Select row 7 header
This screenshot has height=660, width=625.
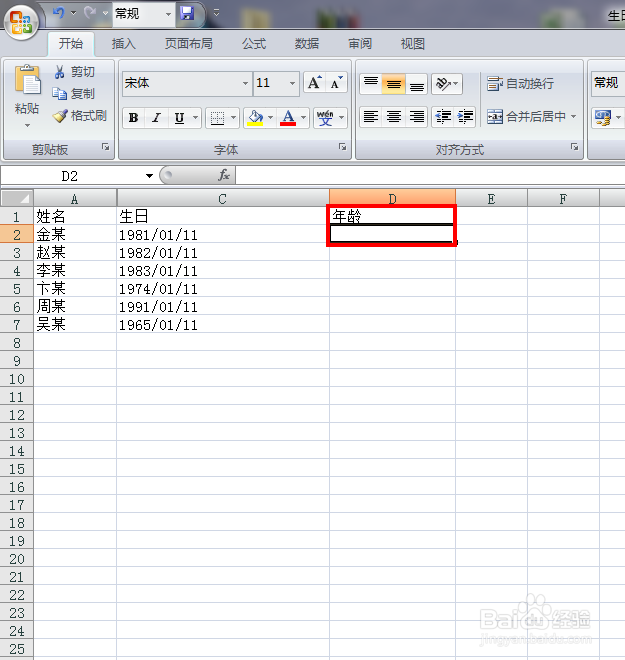(17, 324)
